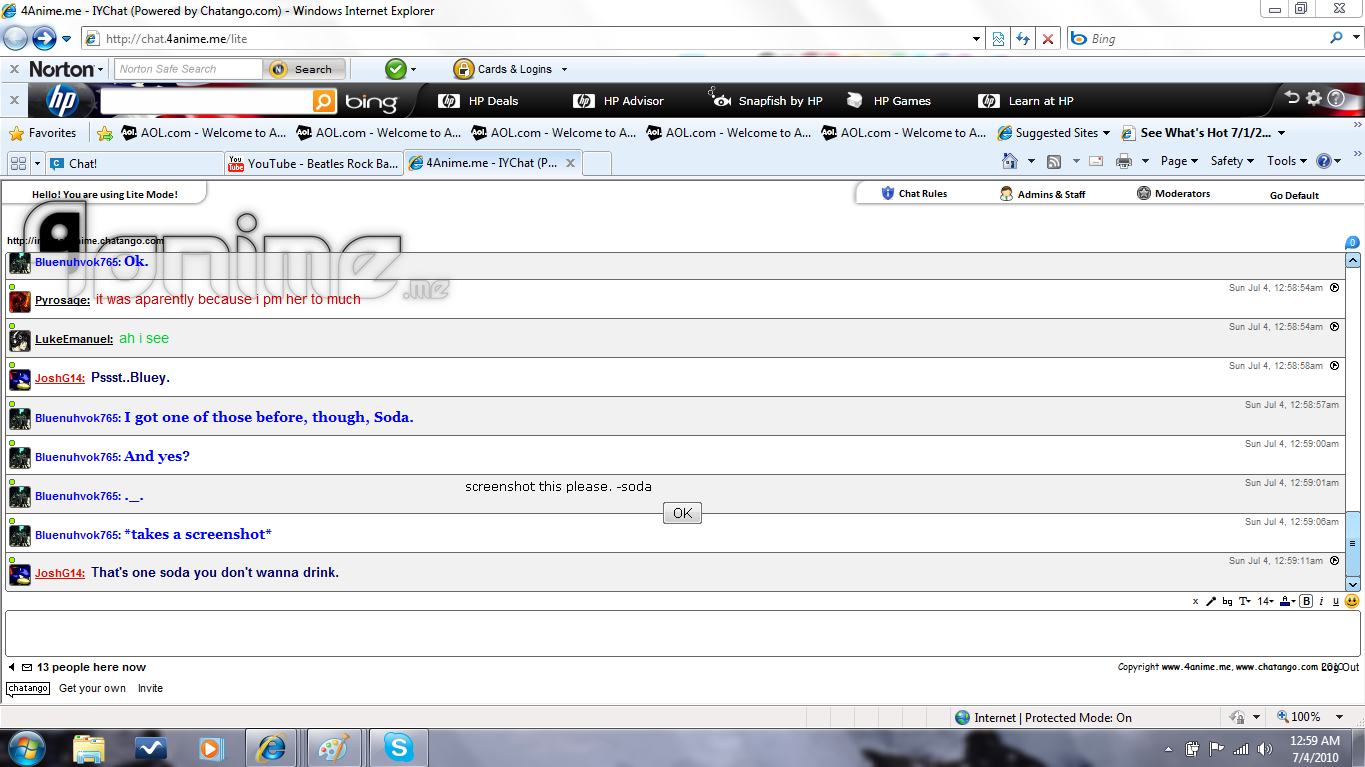Click the private messages envelope icon
This screenshot has width=1365, height=767.
click(27, 667)
